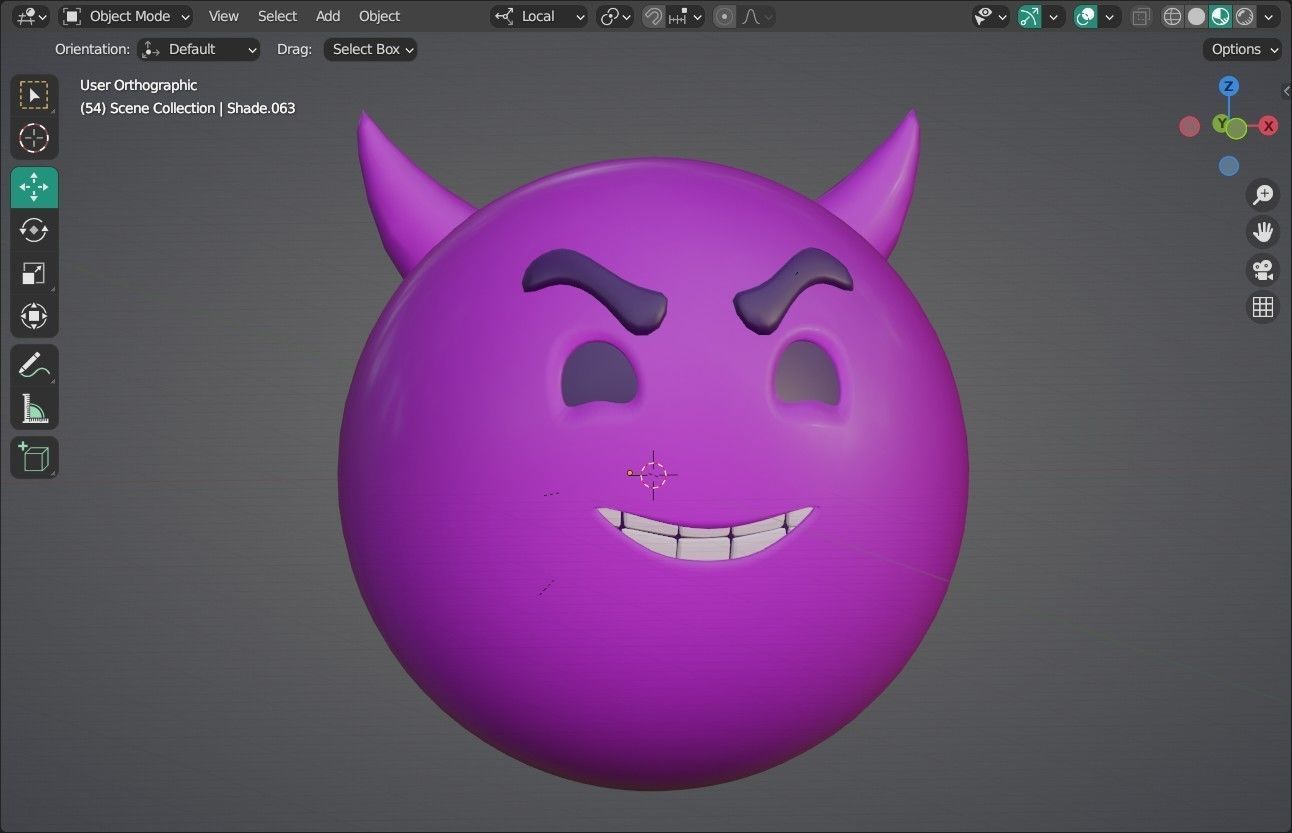This screenshot has width=1292, height=833.
Task: Click the unlabeled green negative Y ball
Action: pos(1237,128)
